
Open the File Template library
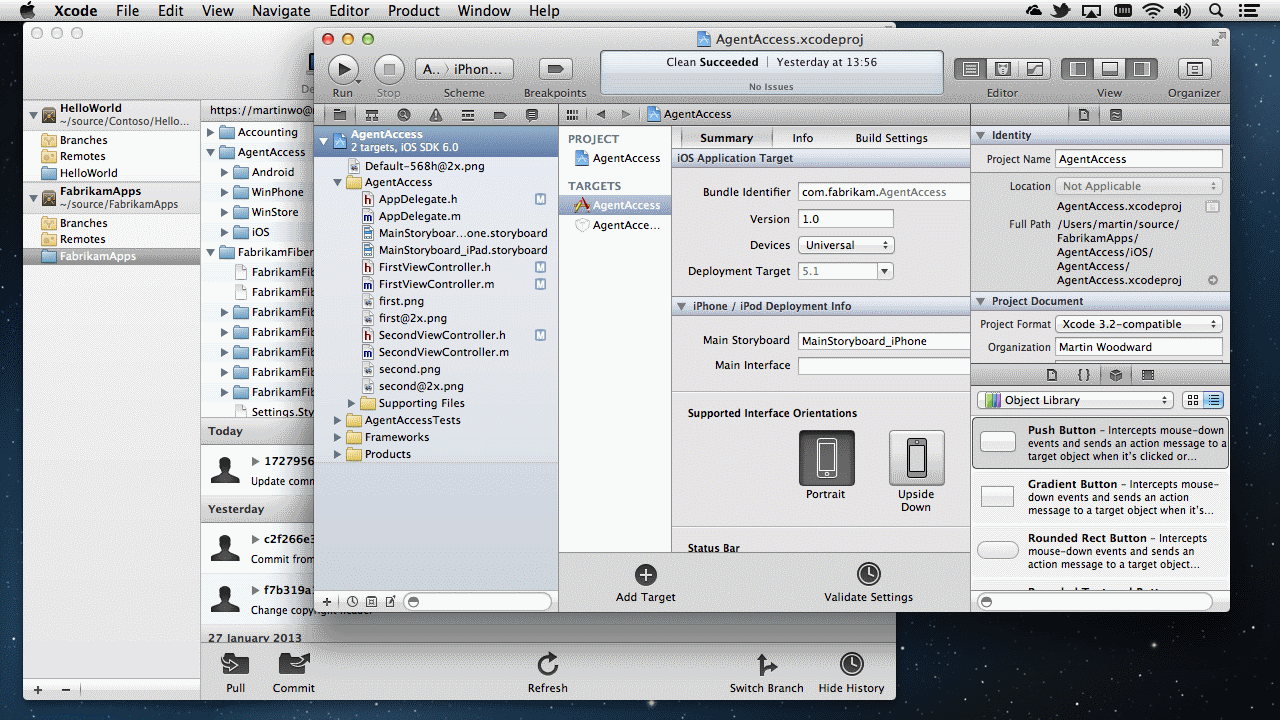(1052, 375)
